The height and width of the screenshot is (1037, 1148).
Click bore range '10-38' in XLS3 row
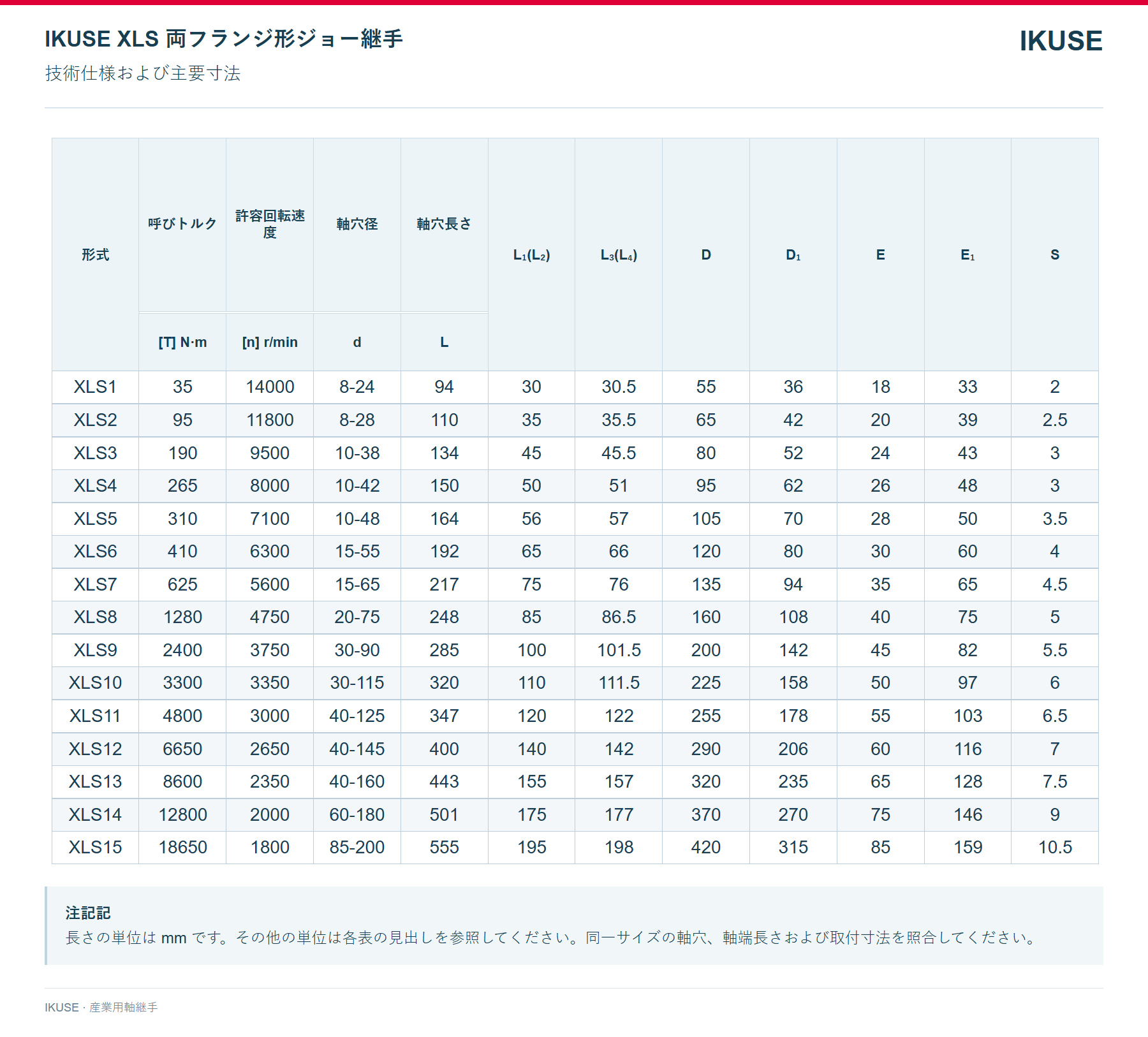click(357, 453)
